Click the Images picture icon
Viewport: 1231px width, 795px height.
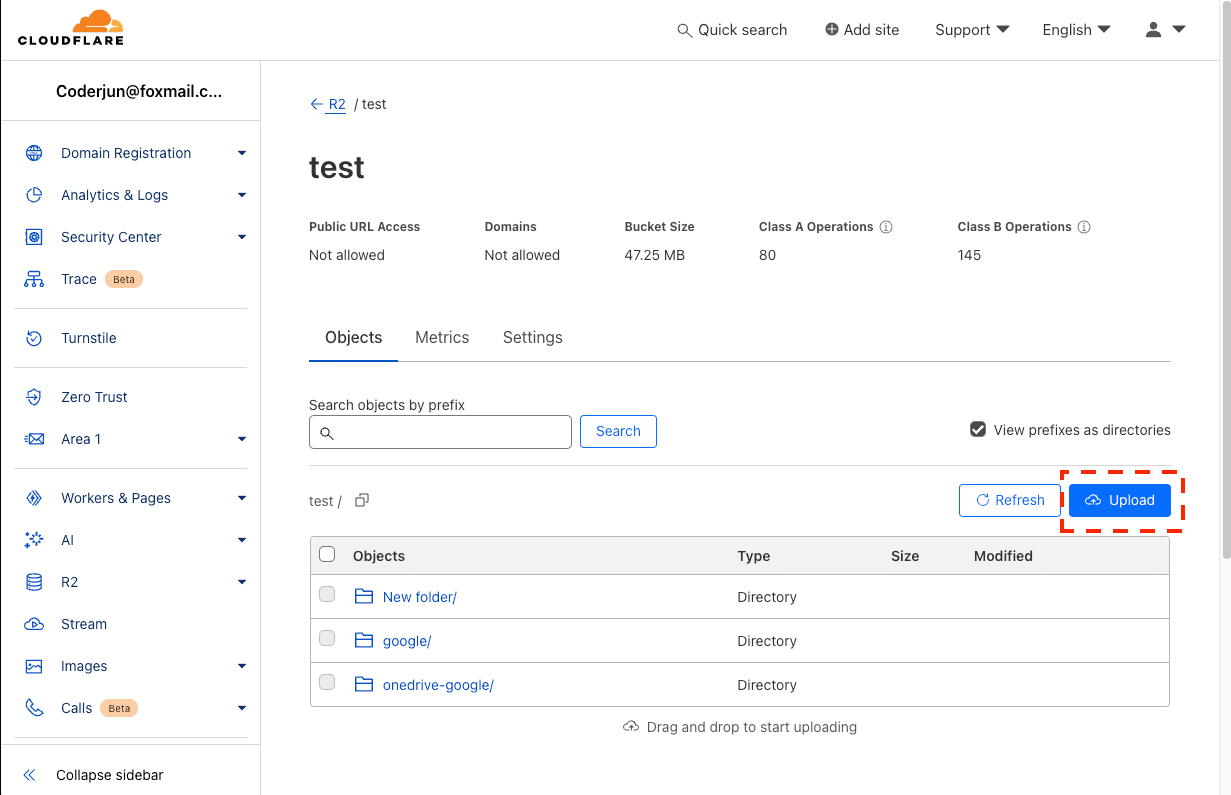(34, 666)
